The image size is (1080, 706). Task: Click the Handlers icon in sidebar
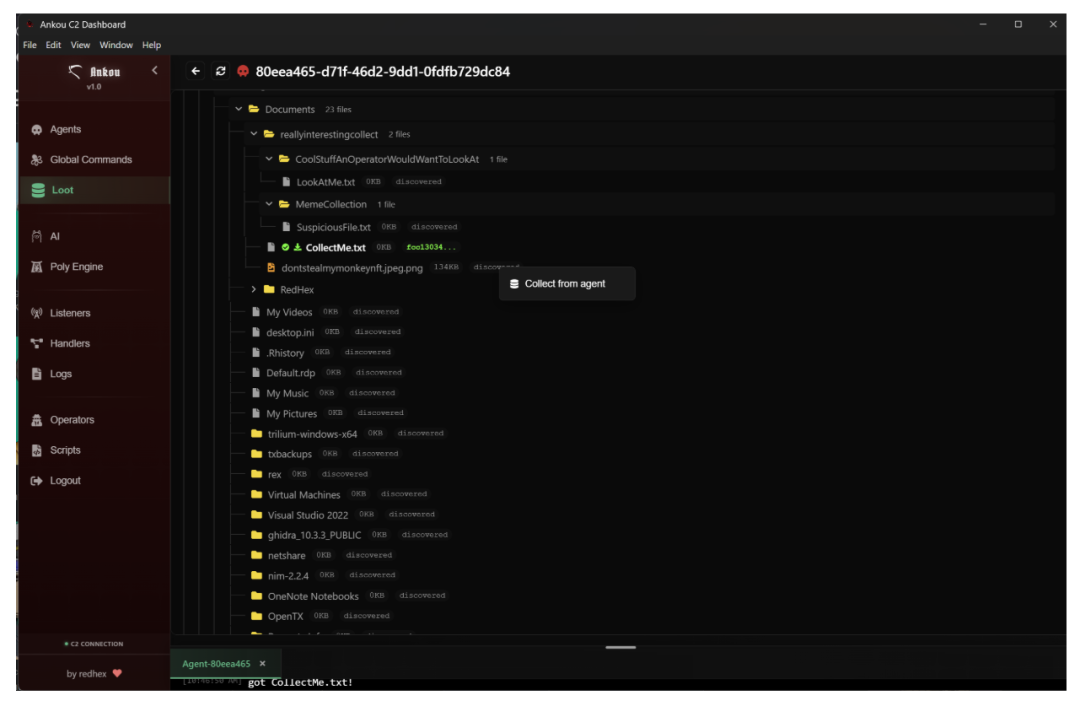tap(37, 343)
